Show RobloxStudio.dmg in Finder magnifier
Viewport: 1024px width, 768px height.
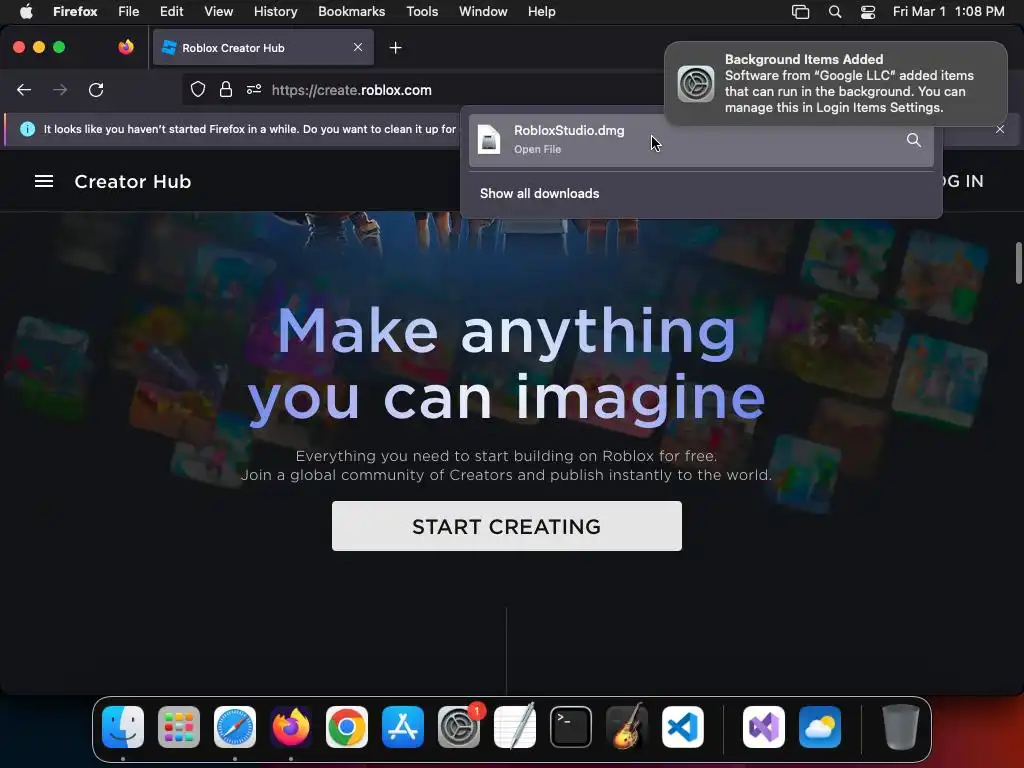pos(914,140)
